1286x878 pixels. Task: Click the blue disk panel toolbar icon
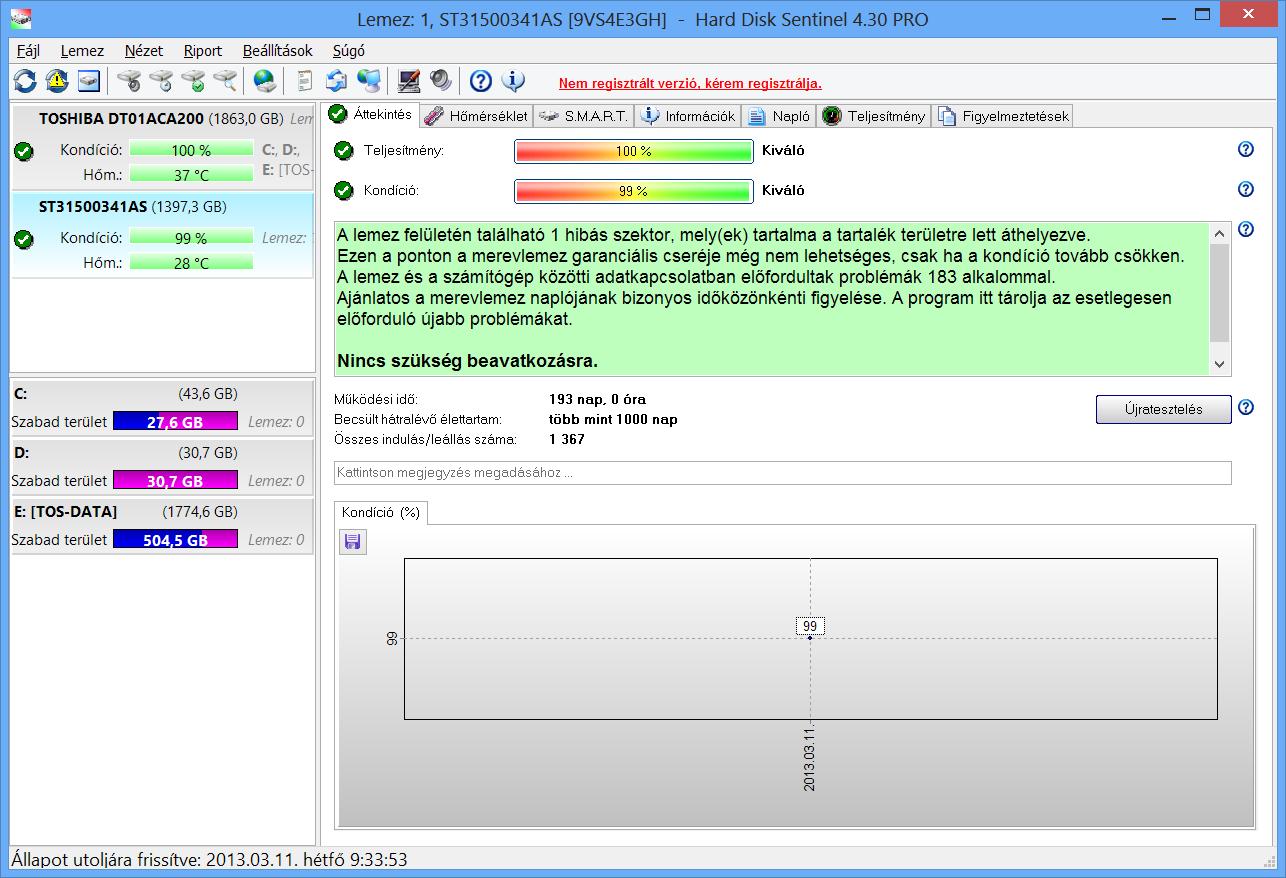coord(89,81)
